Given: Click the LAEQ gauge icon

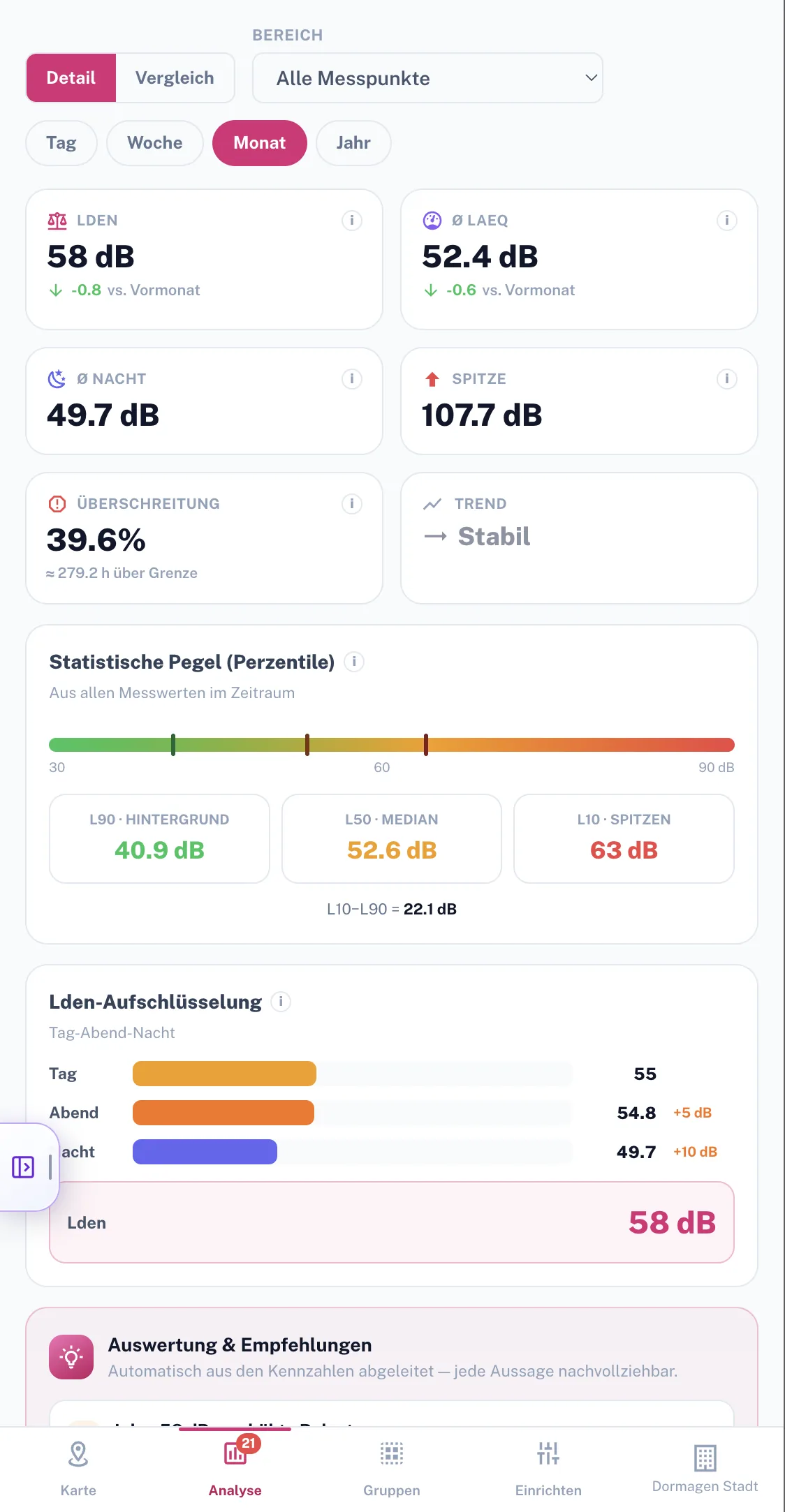Looking at the screenshot, I should pos(432,221).
